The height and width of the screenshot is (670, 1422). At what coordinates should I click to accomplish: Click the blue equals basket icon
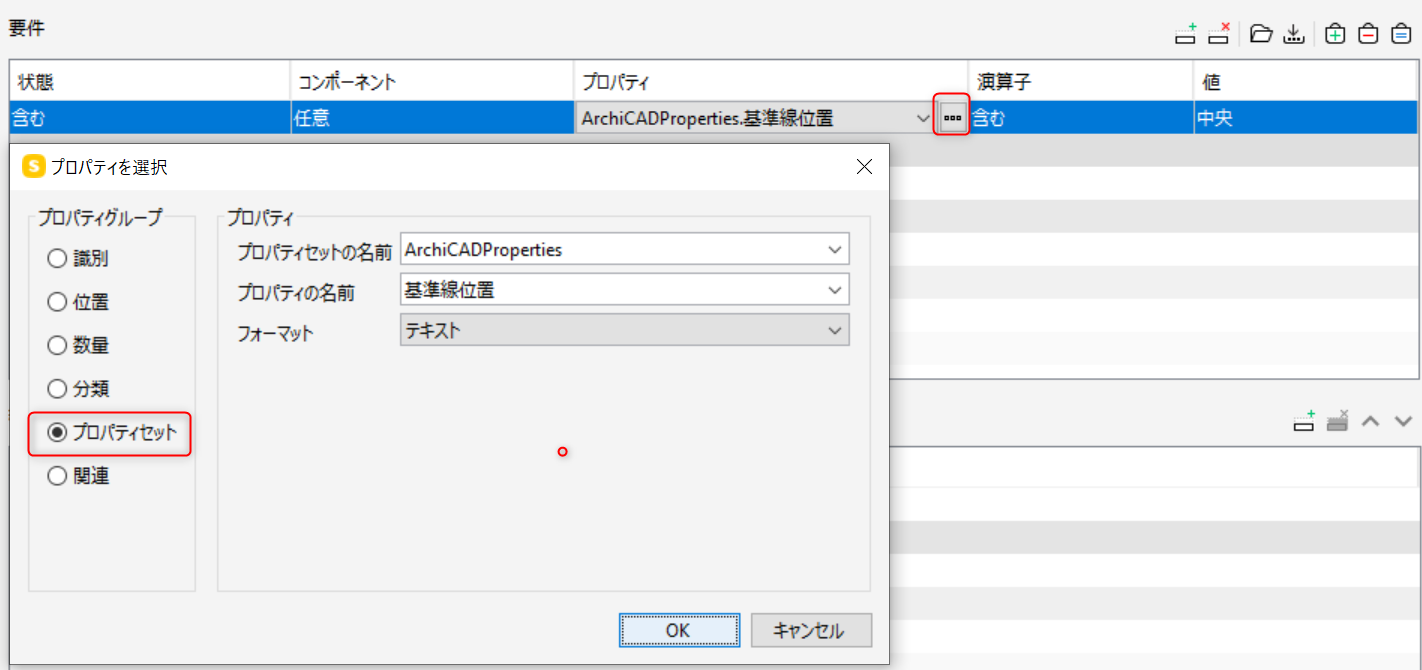coord(1401,35)
